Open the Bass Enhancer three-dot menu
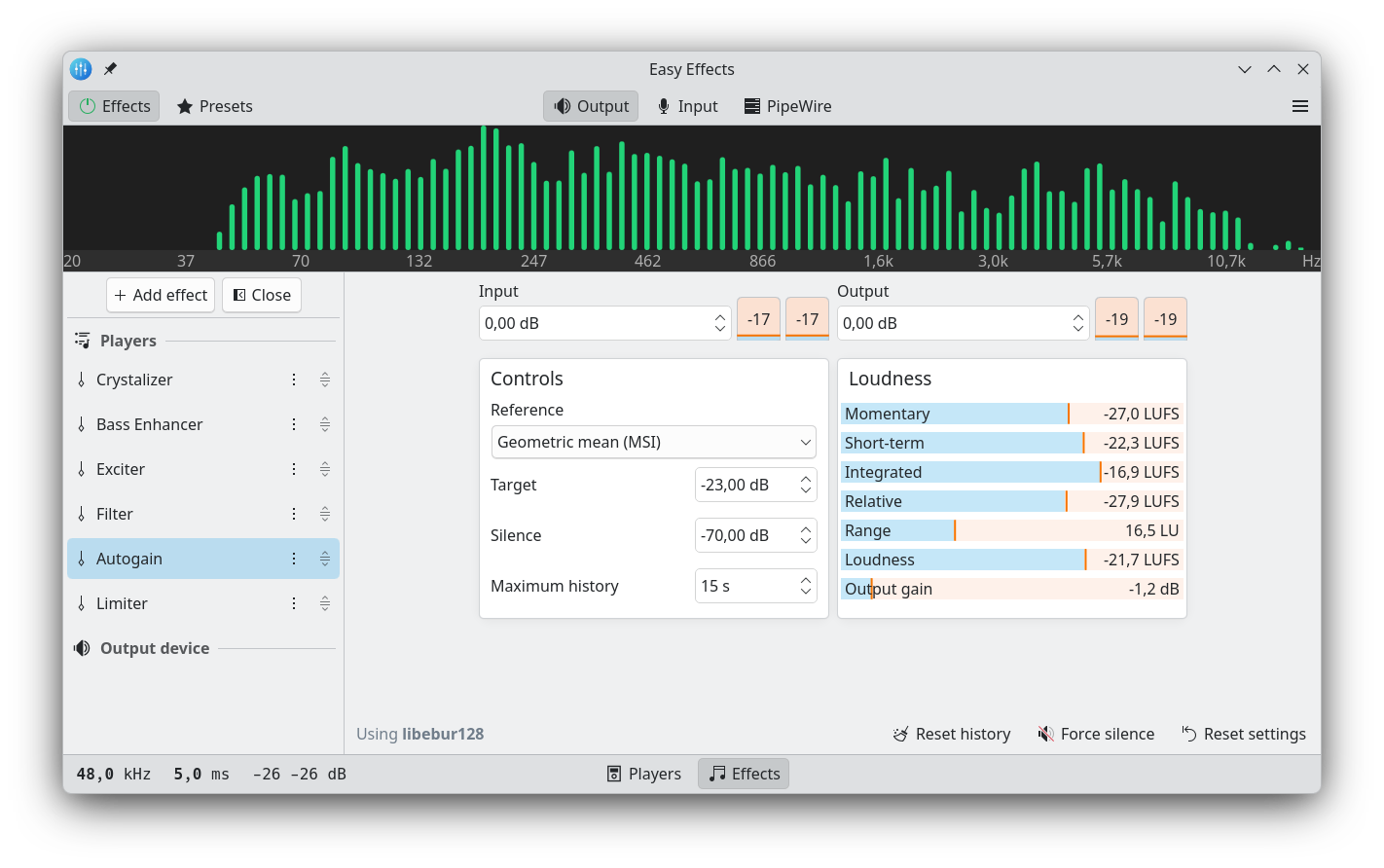 pos(294,424)
